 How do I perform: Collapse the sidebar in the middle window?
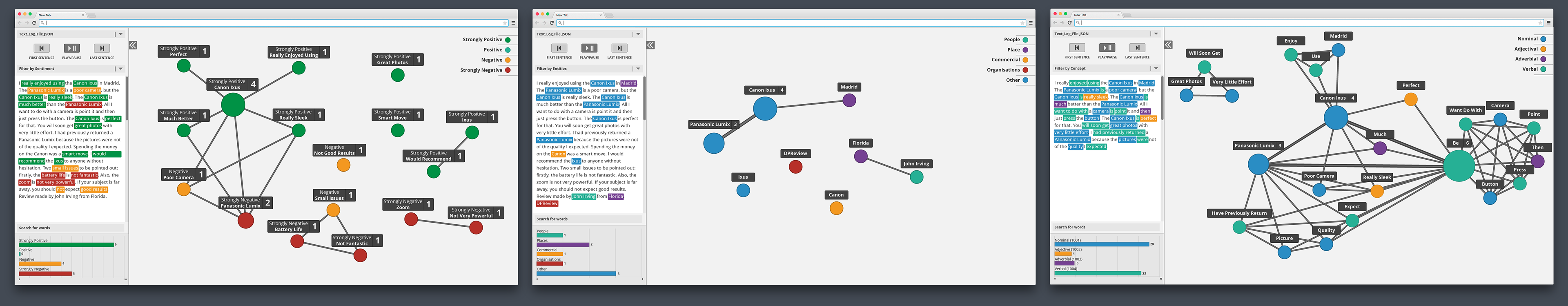point(650,45)
